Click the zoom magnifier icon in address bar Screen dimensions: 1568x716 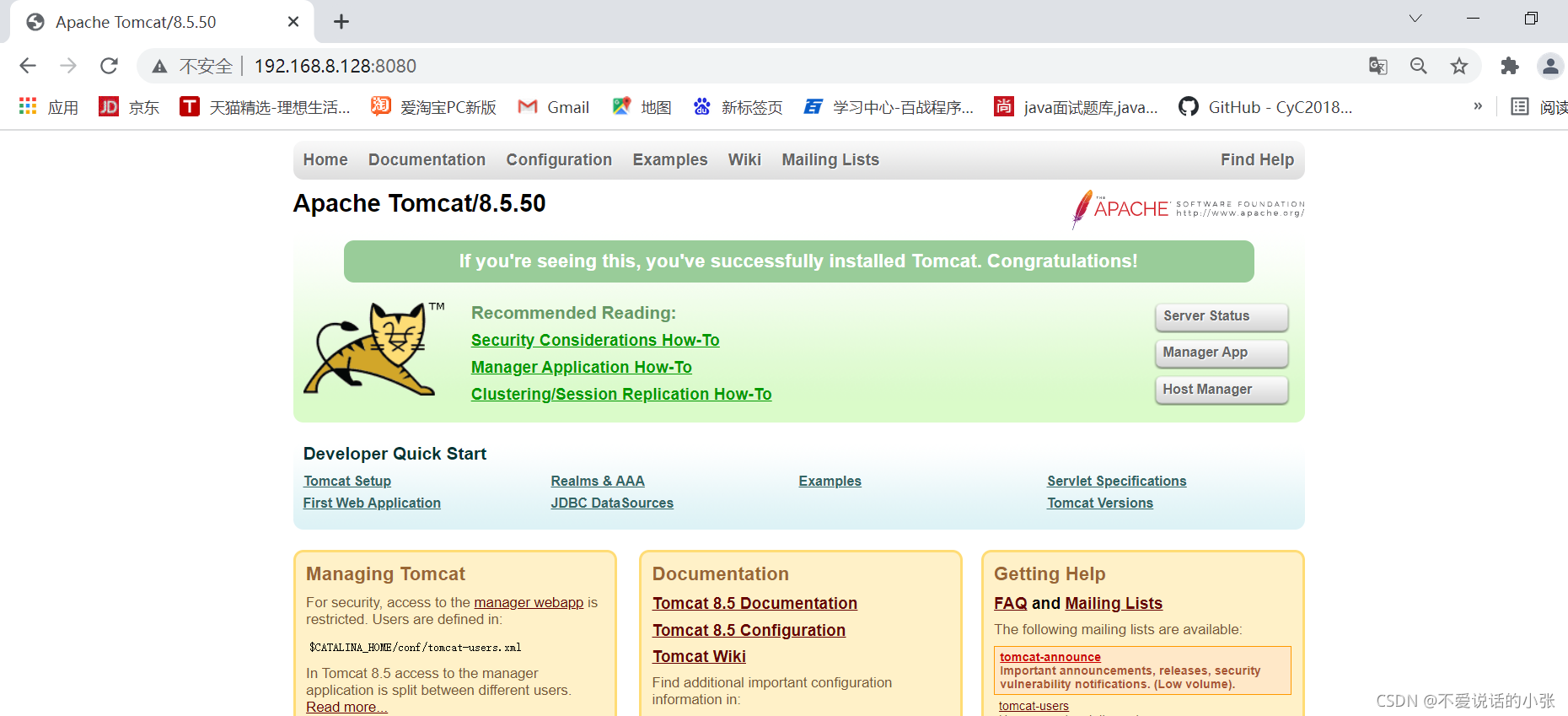click(x=1419, y=66)
